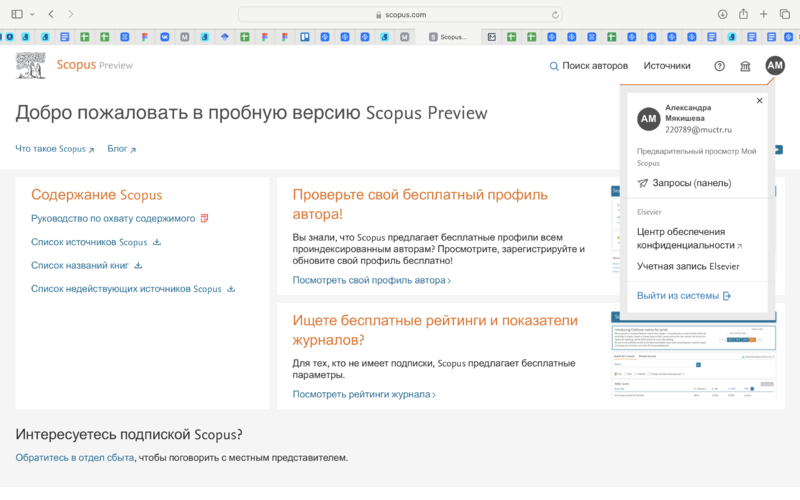Select the active Scopus... tab
This screenshot has height=500, width=800.
point(448,37)
